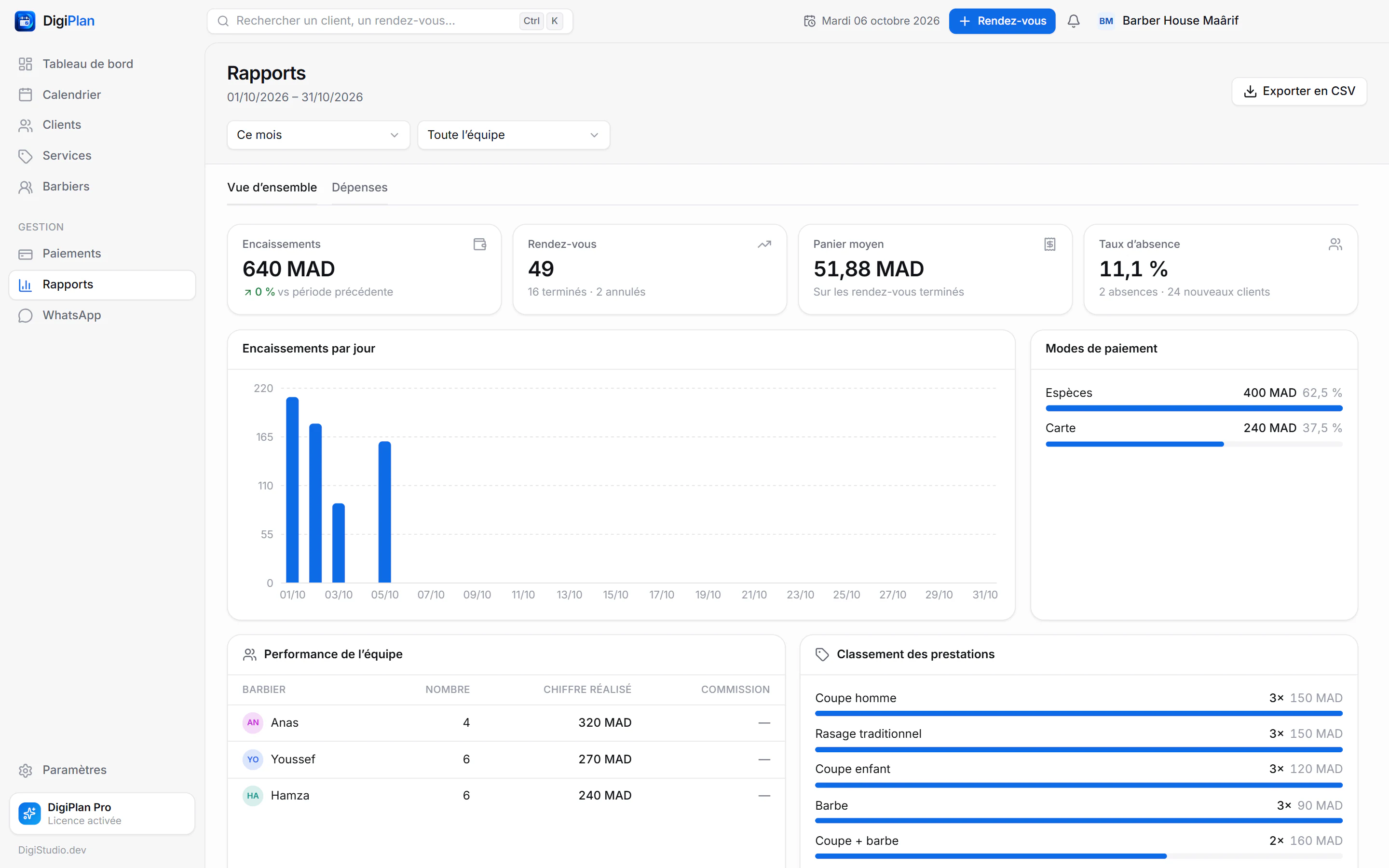Click people icon on Taux d'absence card
This screenshot has width=1389, height=868.
click(1335, 244)
